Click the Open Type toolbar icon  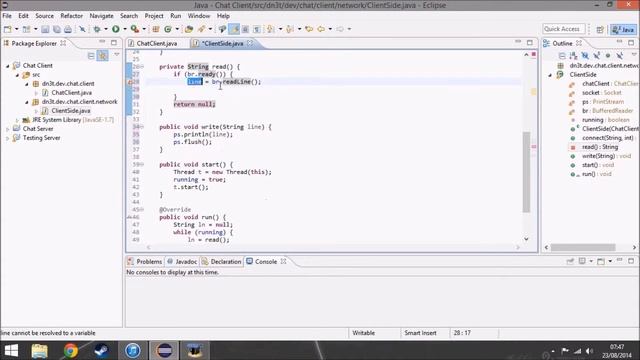tap(189, 29)
